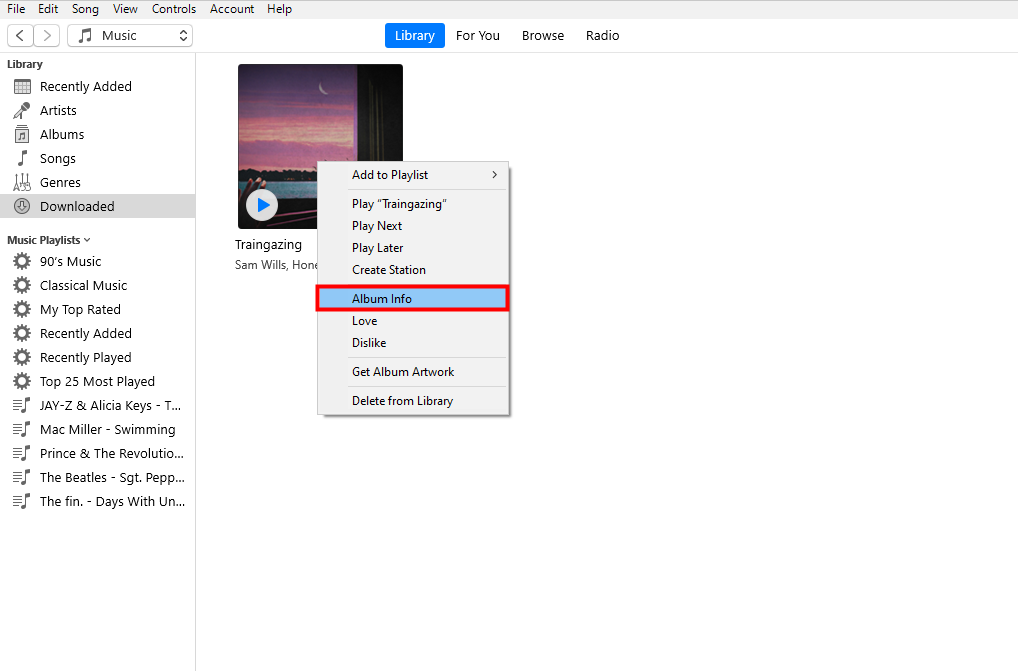1018x671 pixels.
Task: Choose Play "Traingazing" in context menu
Action: pyautogui.click(x=412, y=204)
